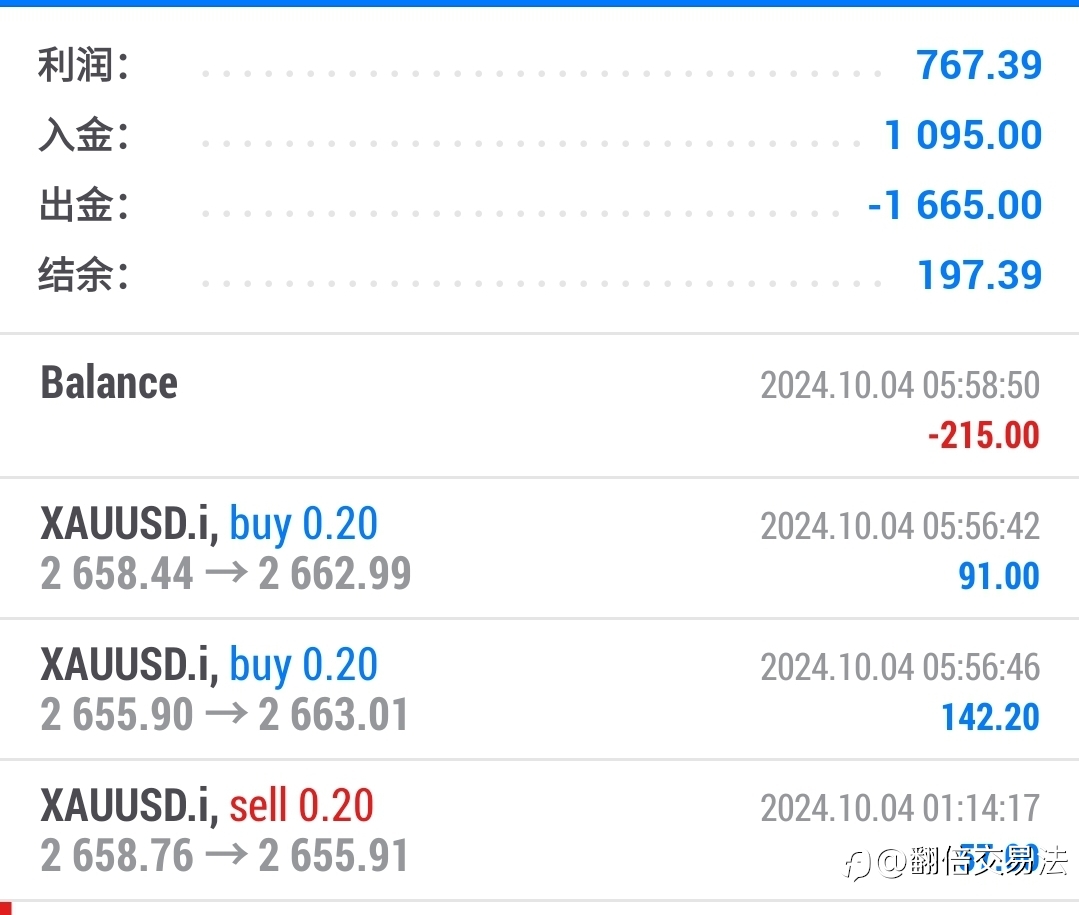Select the 利润 profit row
The width and height of the screenshot is (1079, 915).
pos(540,65)
